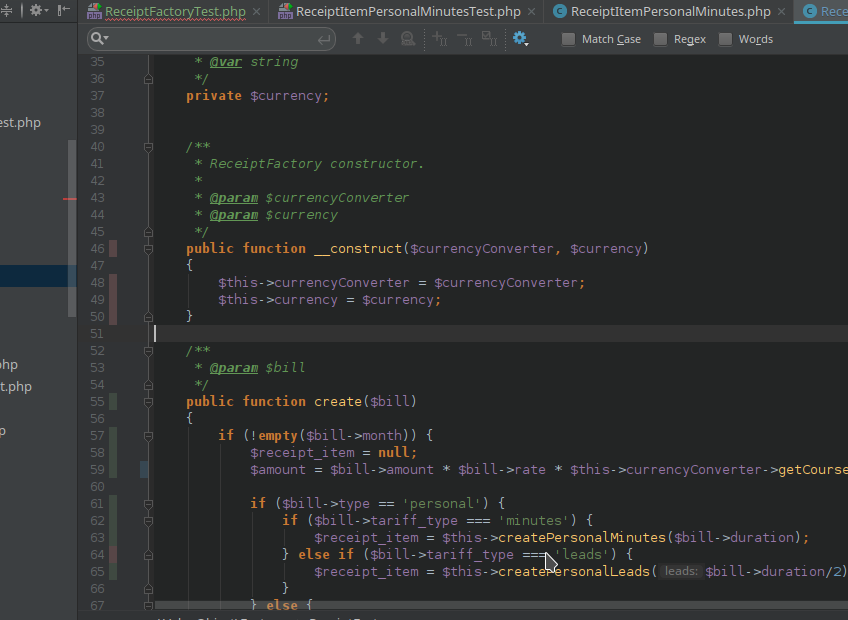Image resolution: width=848 pixels, height=620 pixels.
Task: Enable the Regex checkbox
Action: 660,39
